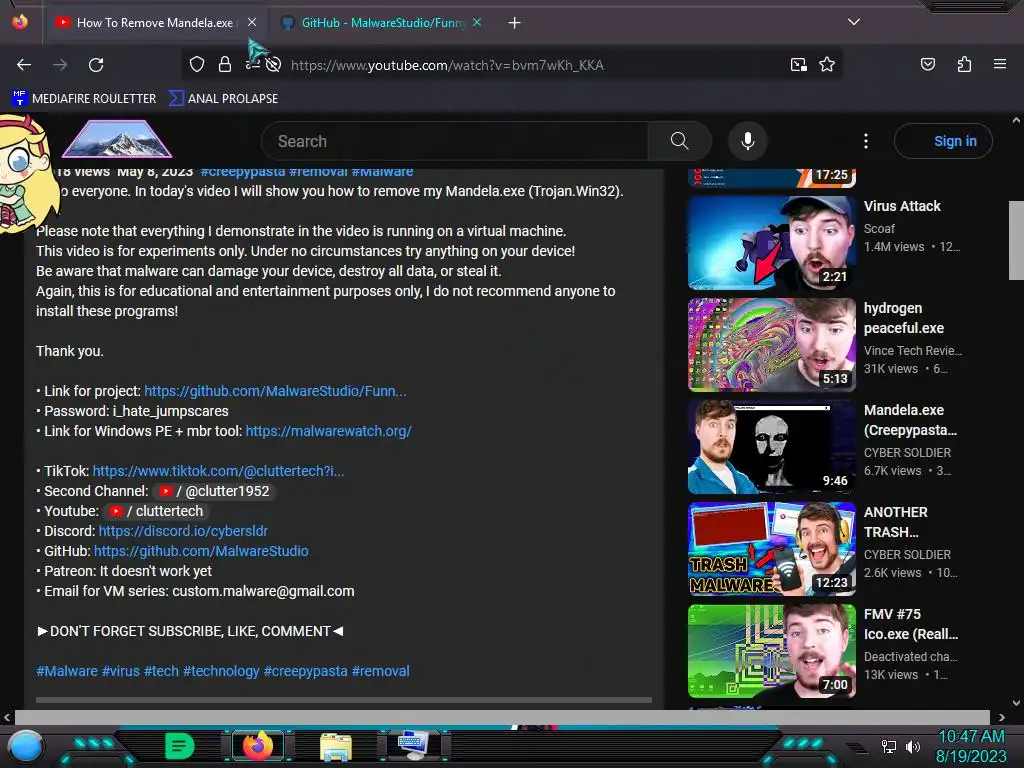Click the Virus Attack video title
The width and height of the screenshot is (1024, 768).
click(902, 206)
